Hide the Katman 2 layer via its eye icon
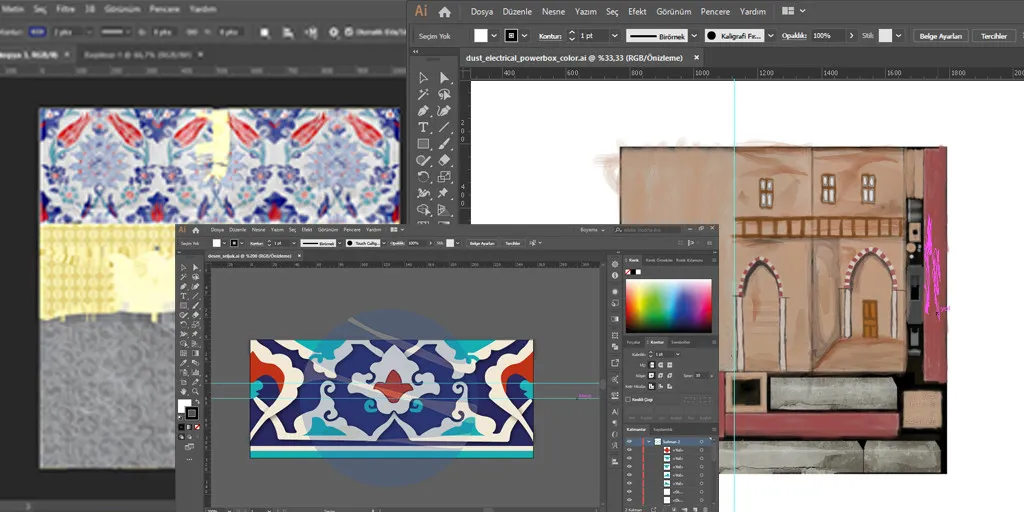The width and height of the screenshot is (1024, 512). pos(629,441)
